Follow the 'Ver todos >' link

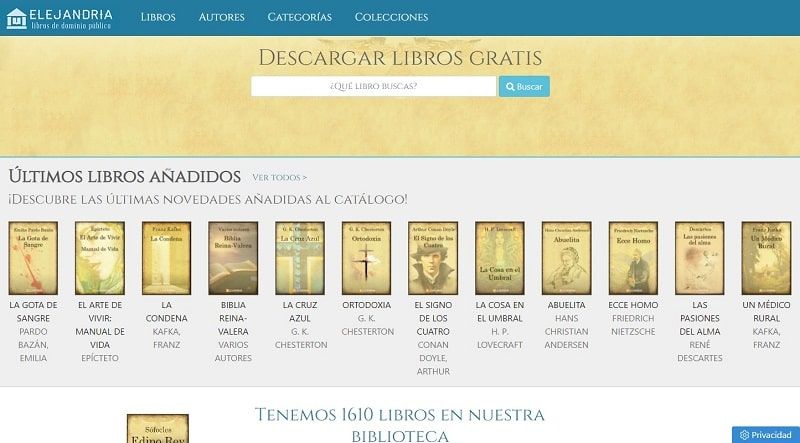click(280, 177)
